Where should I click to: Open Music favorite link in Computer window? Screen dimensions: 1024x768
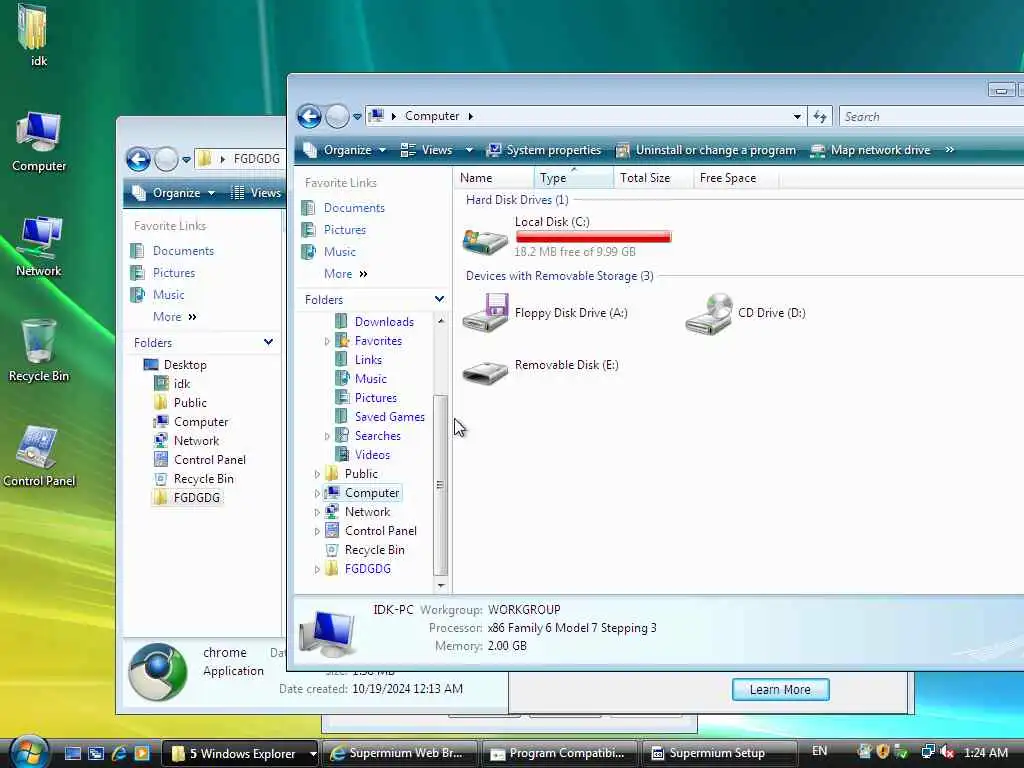click(340, 252)
